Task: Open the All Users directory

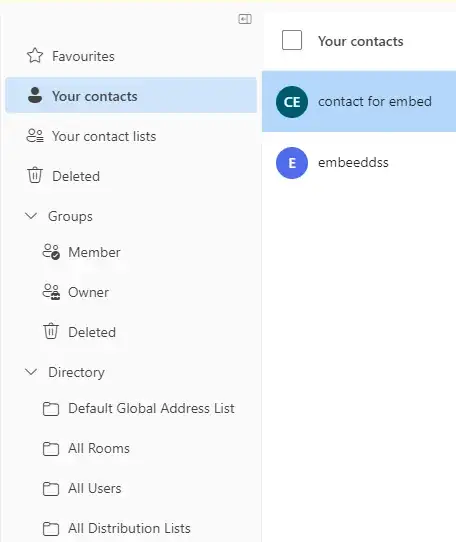Action: coord(131,488)
